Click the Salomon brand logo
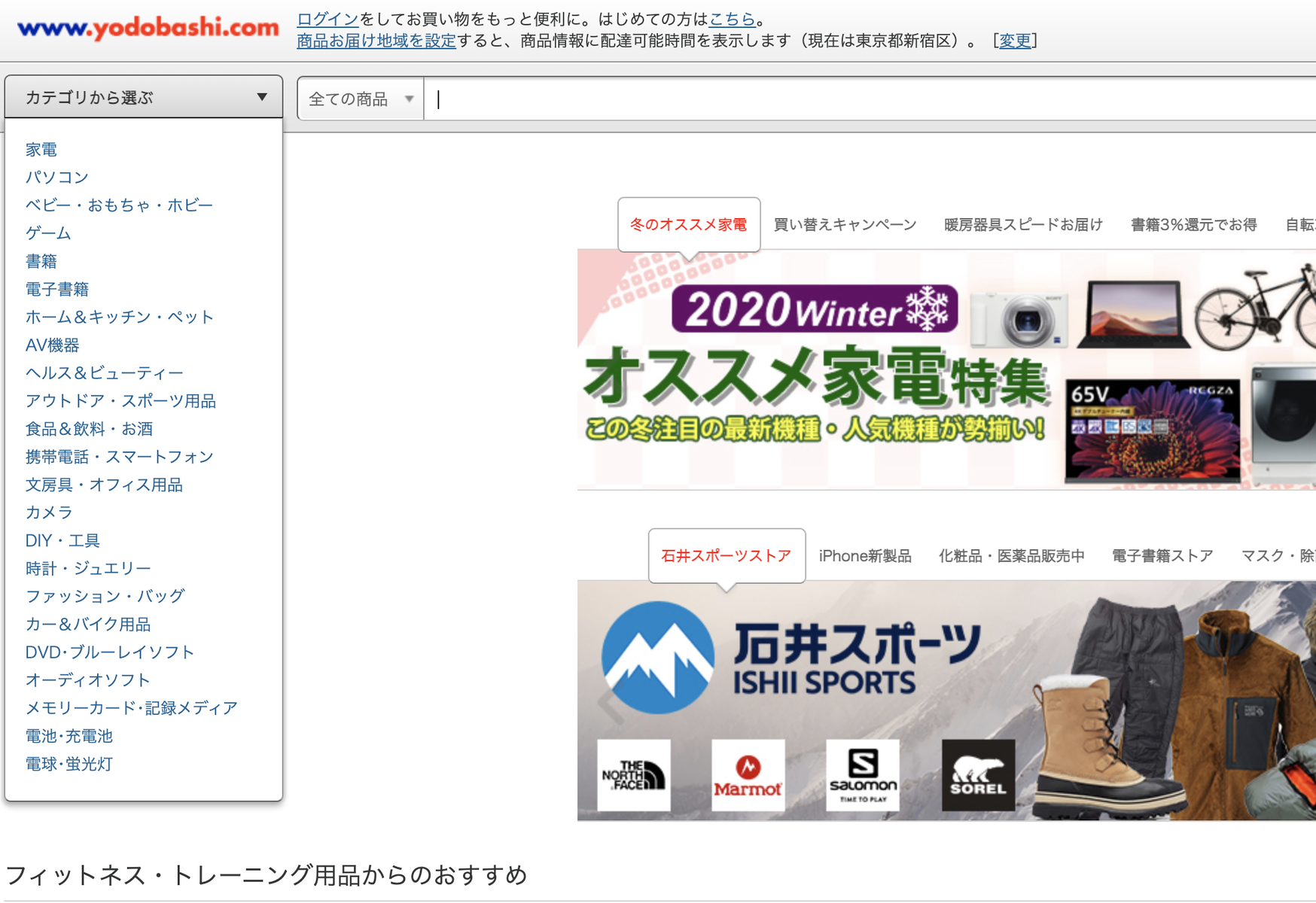 863,775
